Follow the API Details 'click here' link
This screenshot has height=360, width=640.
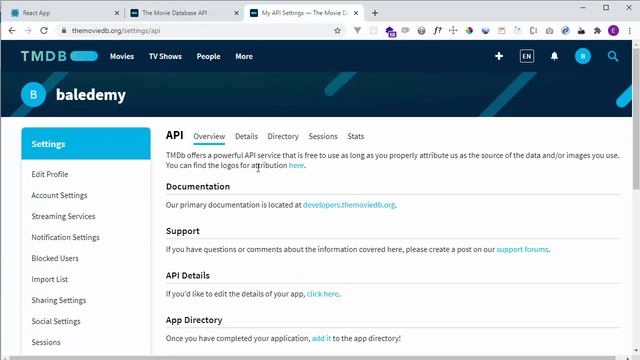click(322, 294)
